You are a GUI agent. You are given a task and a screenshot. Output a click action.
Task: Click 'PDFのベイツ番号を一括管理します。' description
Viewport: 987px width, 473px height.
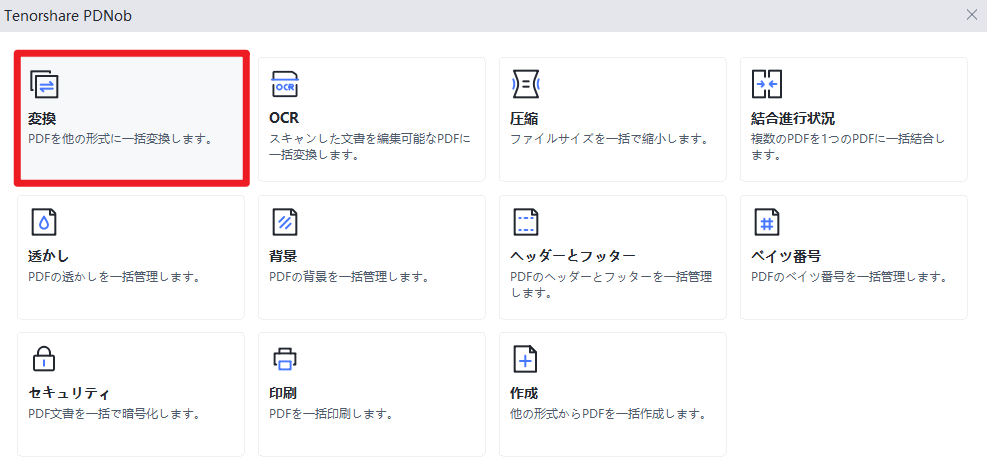click(849, 275)
